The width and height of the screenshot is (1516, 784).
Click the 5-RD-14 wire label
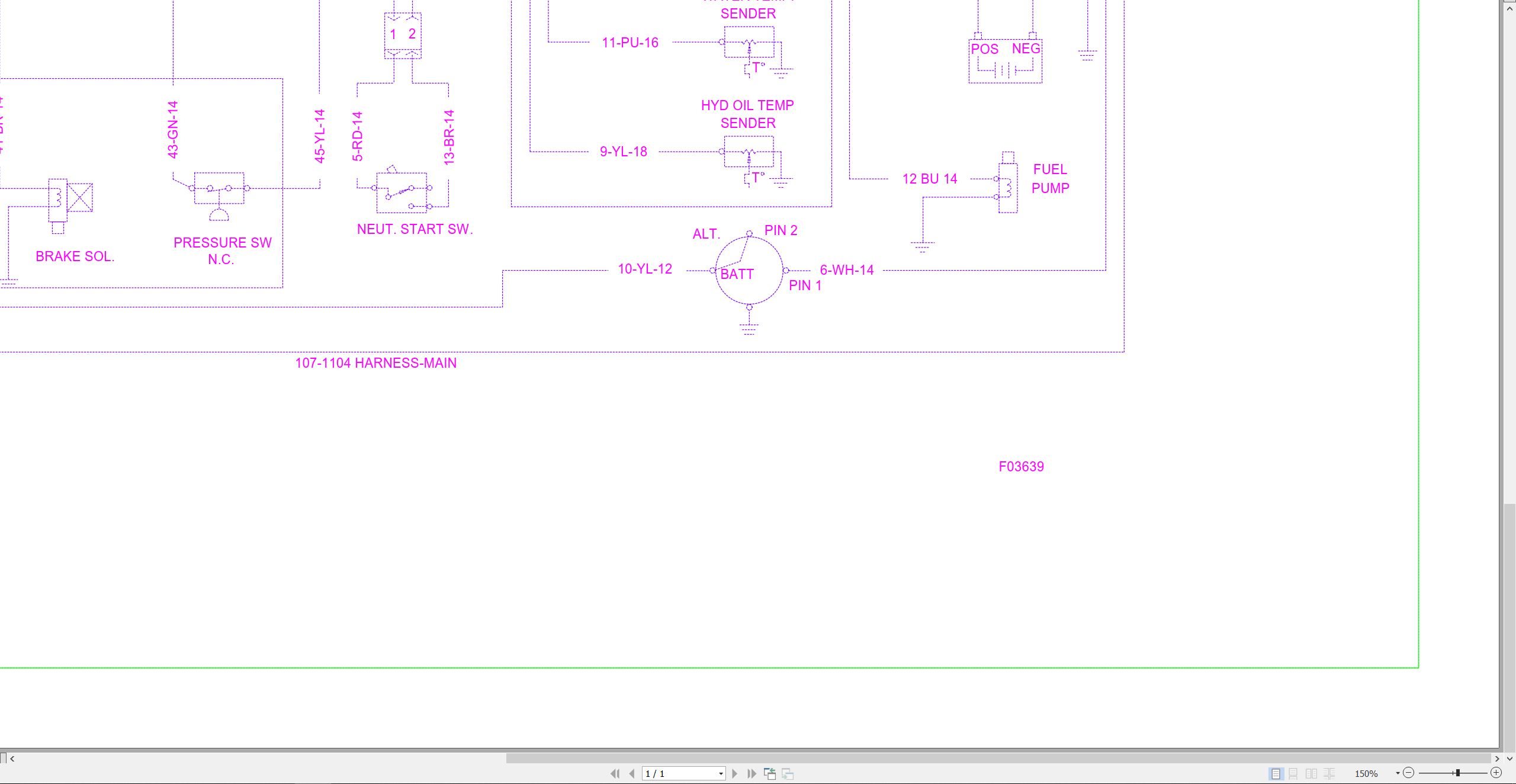pyautogui.click(x=357, y=136)
